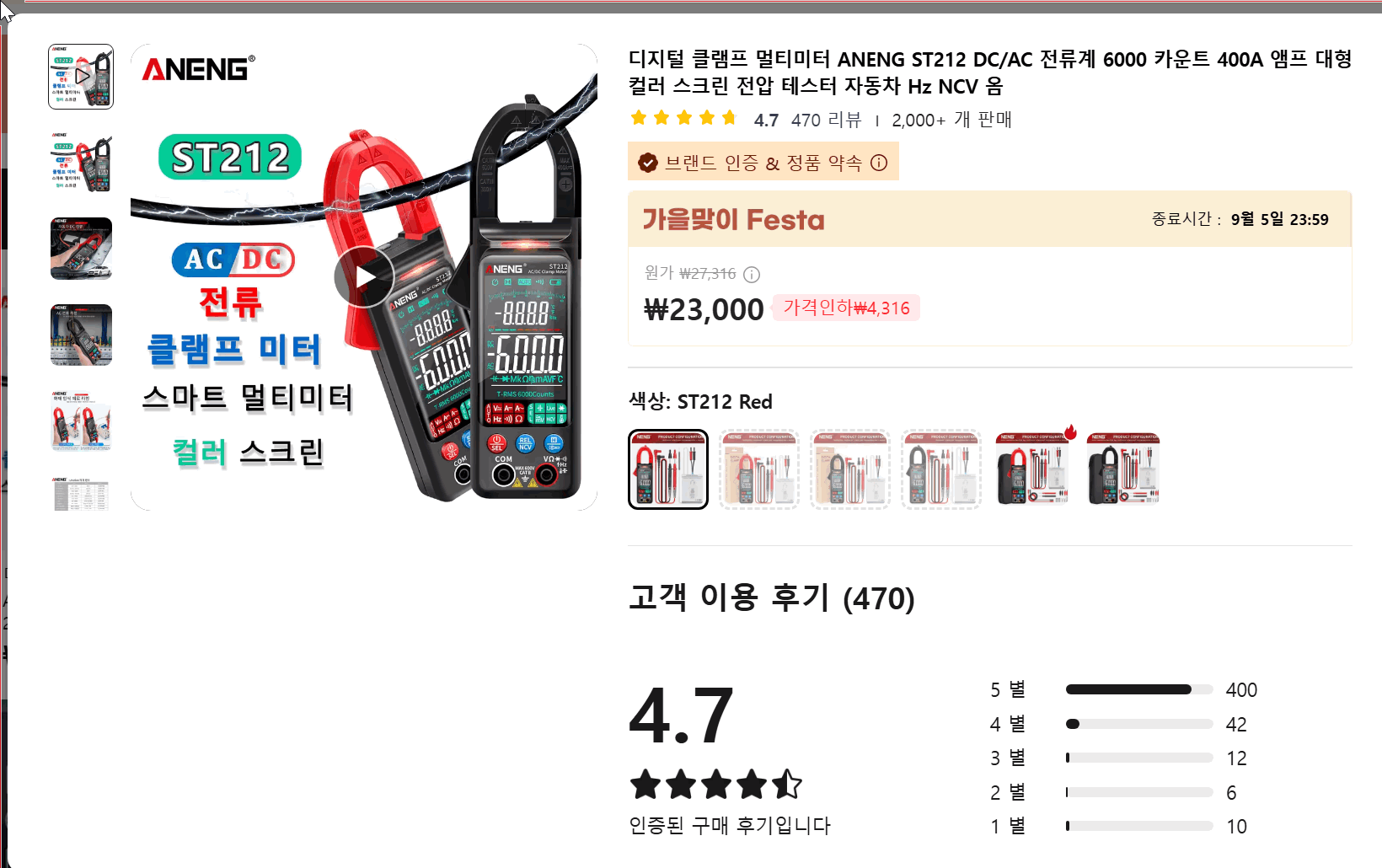The height and width of the screenshot is (868, 1382).
Task: Select the last black clamp meter variant
Action: [x=1123, y=469]
